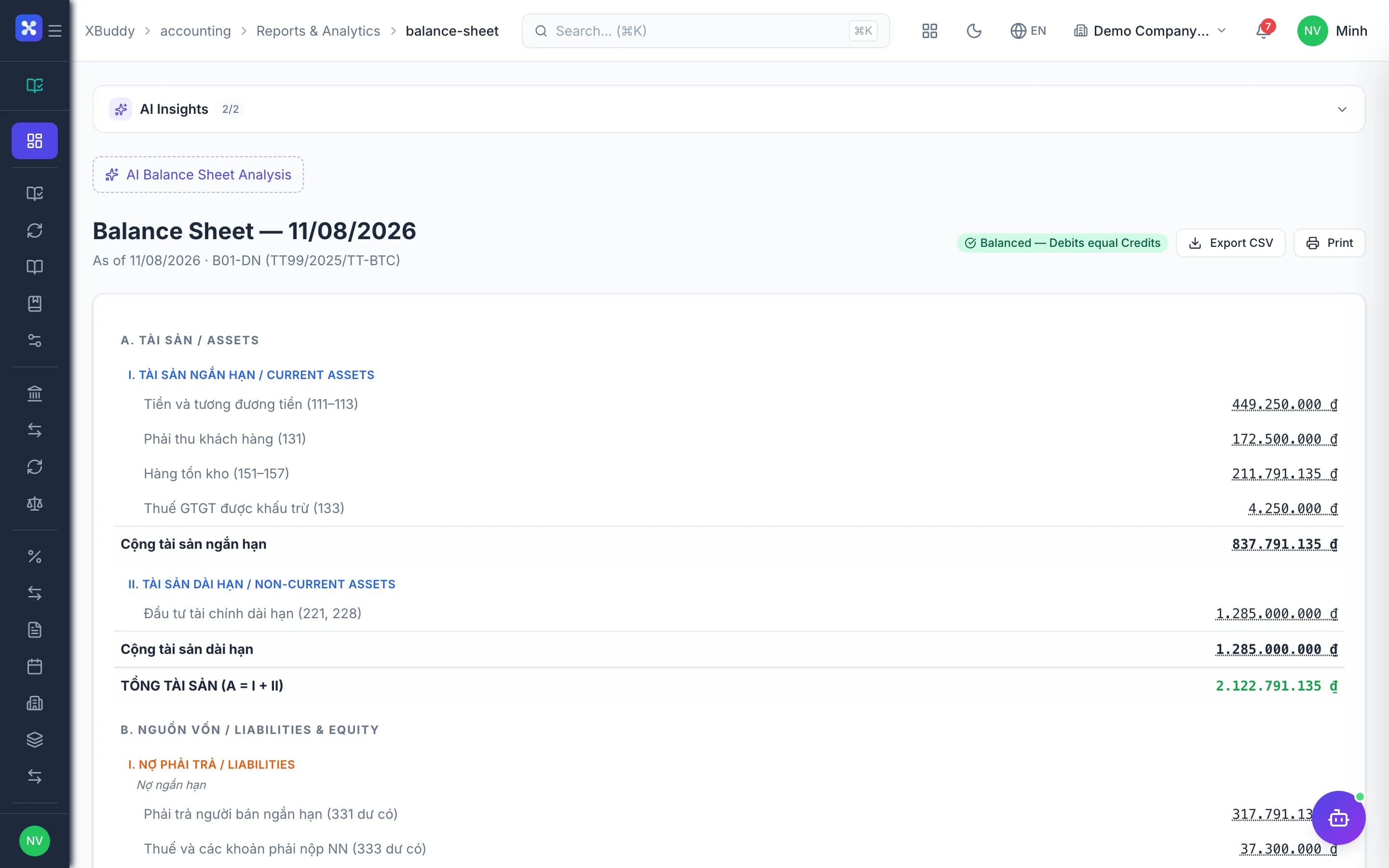Click the open book sidebar icon
1389x868 pixels.
pos(34,267)
